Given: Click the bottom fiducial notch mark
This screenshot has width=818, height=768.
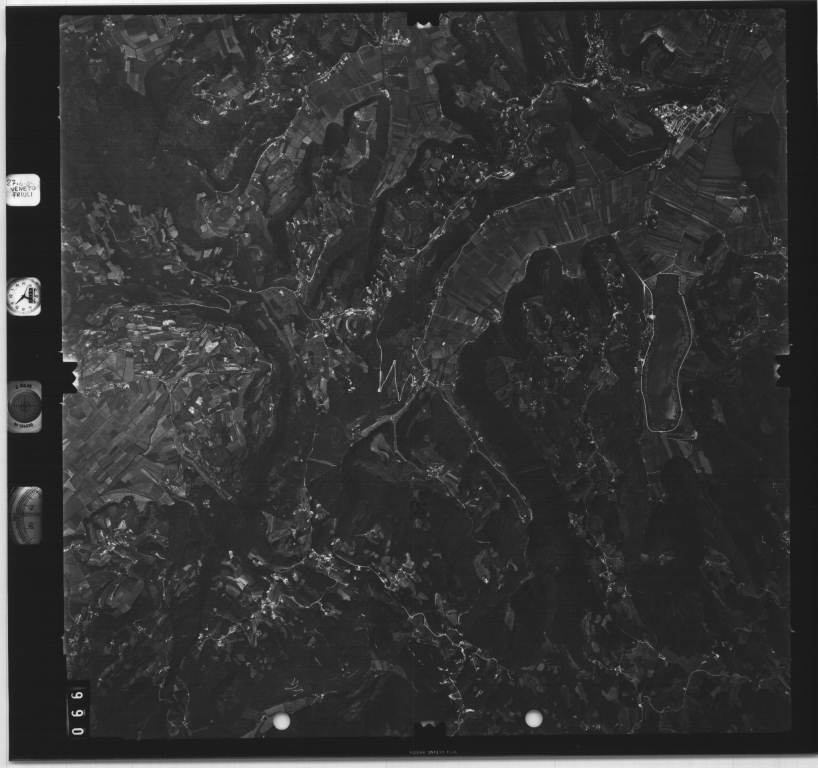Looking at the screenshot, I should [430, 733].
